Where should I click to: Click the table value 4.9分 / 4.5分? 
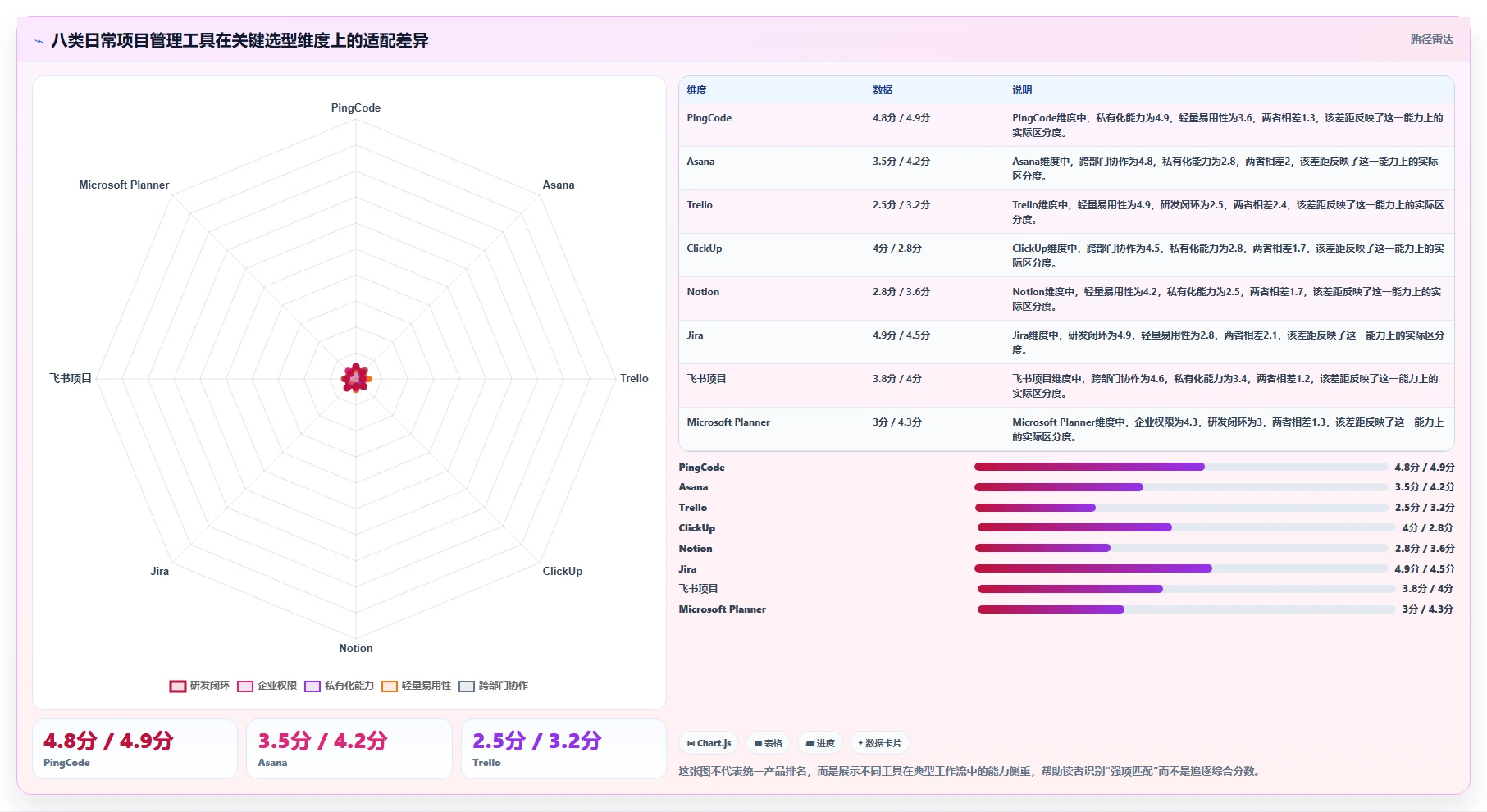(x=901, y=335)
